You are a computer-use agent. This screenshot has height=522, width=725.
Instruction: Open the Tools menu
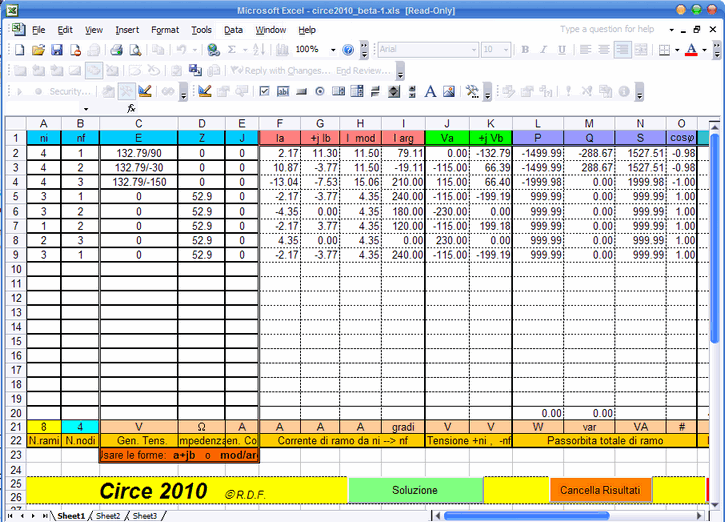tap(202, 30)
